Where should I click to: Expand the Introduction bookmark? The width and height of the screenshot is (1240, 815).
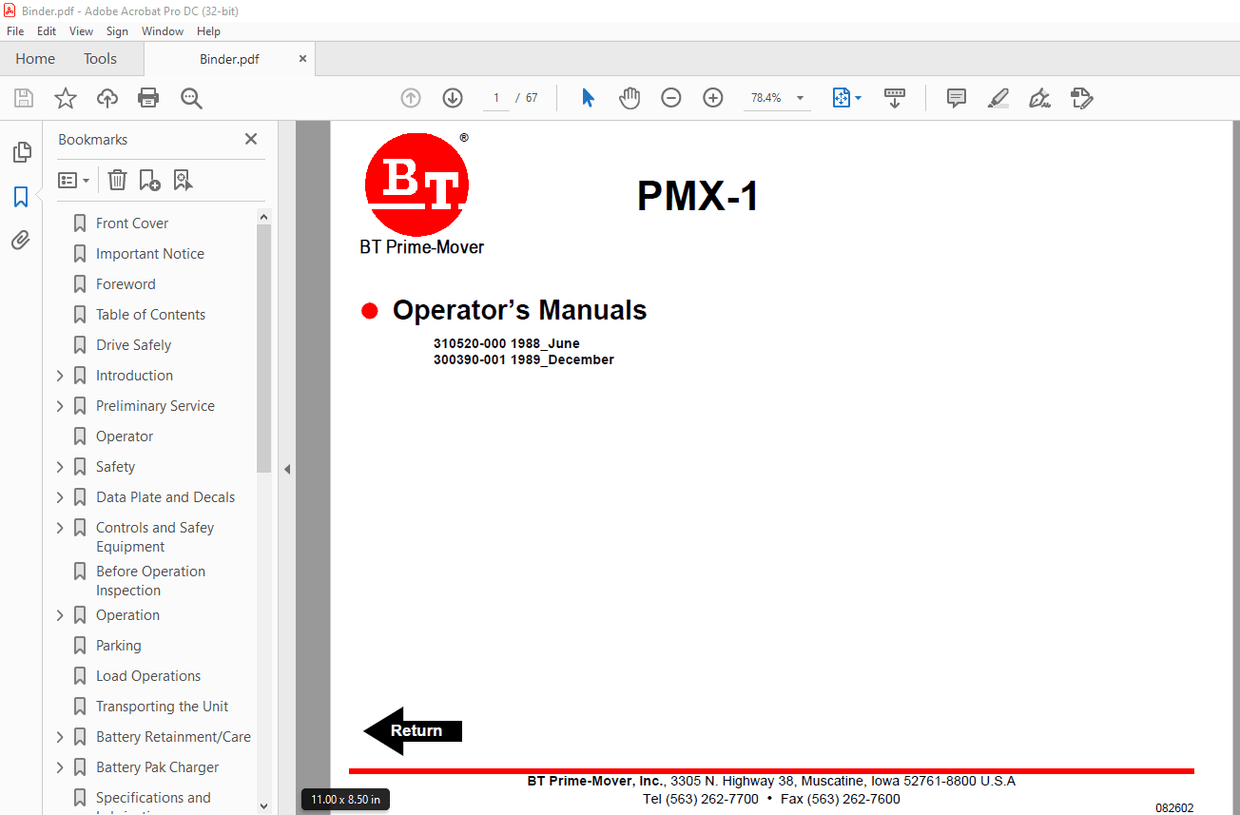(x=59, y=375)
